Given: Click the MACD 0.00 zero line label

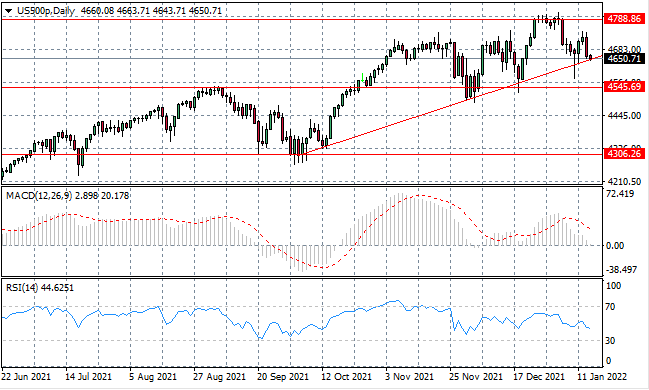Looking at the screenshot, I should (615, 246).
